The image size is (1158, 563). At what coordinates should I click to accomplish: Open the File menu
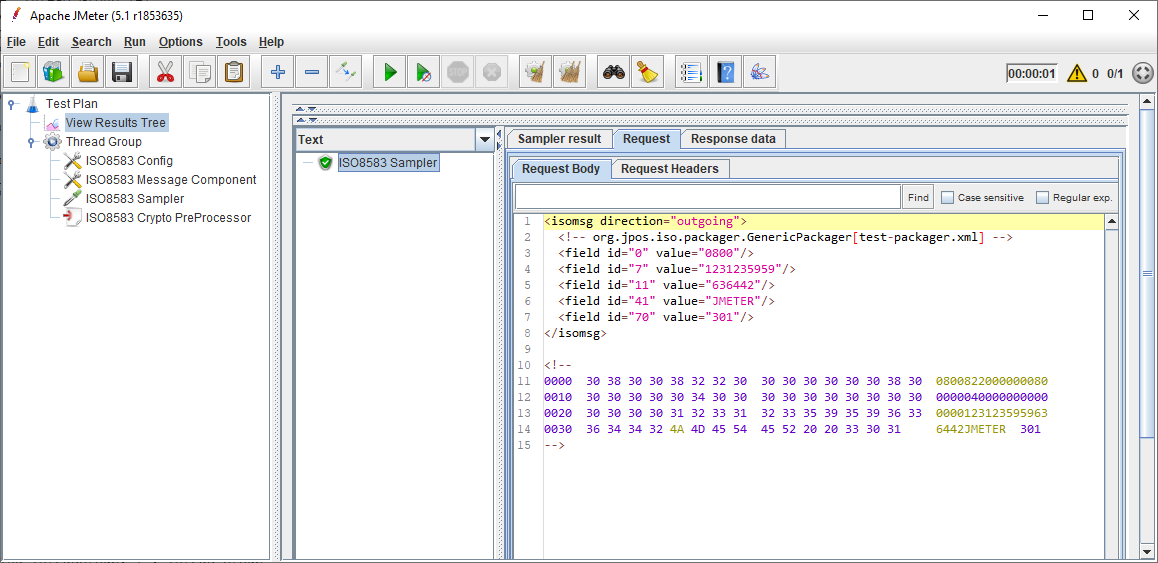pos(16,42)
